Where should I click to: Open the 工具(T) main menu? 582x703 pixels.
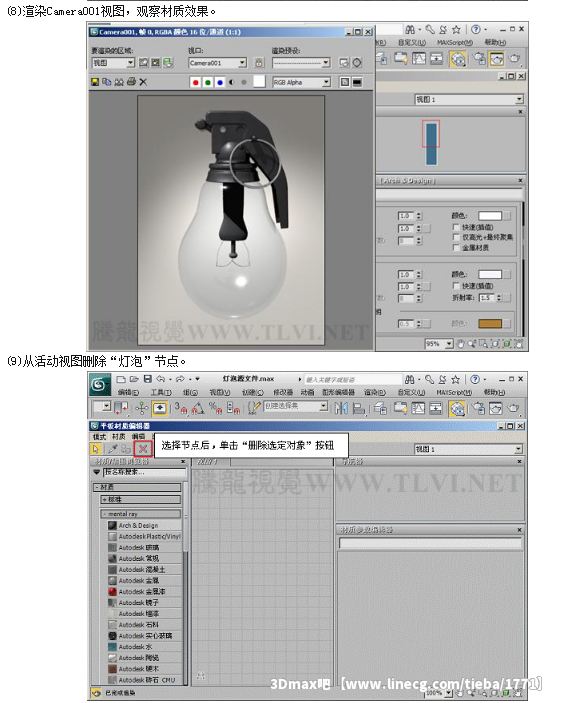[x=161, y=392]
